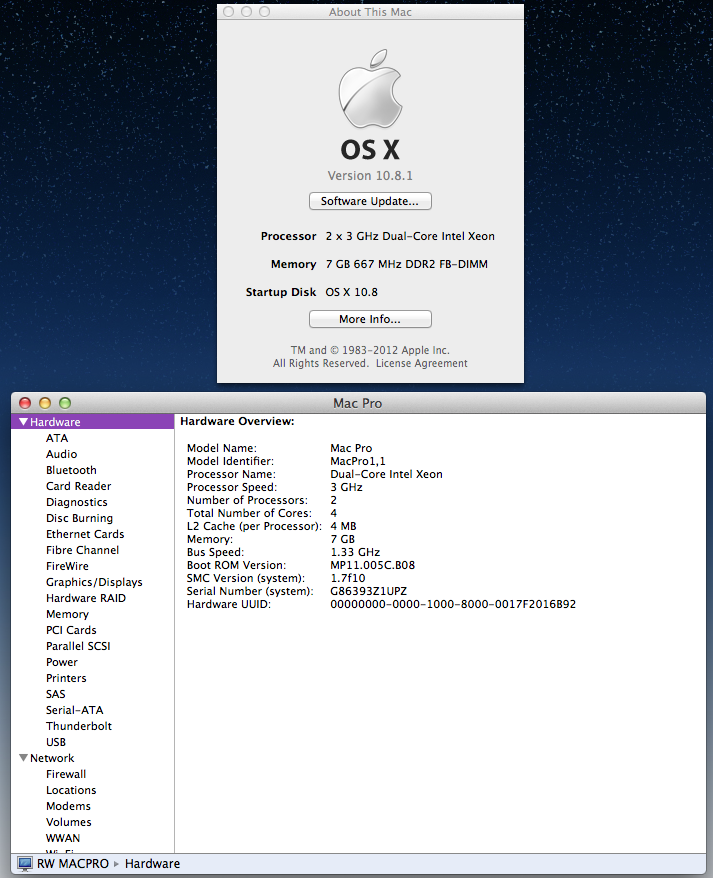Click Hardware in the path bar
The image size is (713, 878).
click(152, 864)
